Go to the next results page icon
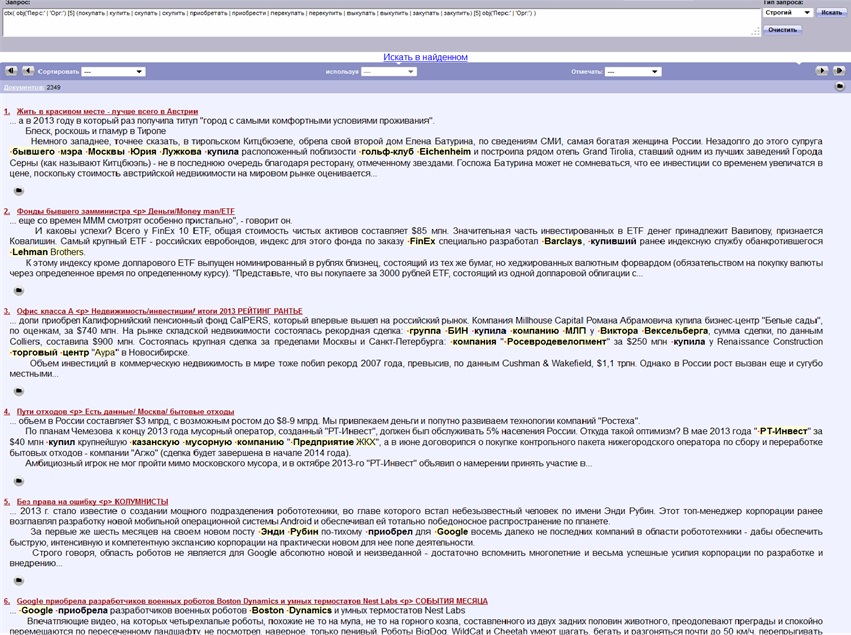This screenshot has height=635, width=851. 822,71
